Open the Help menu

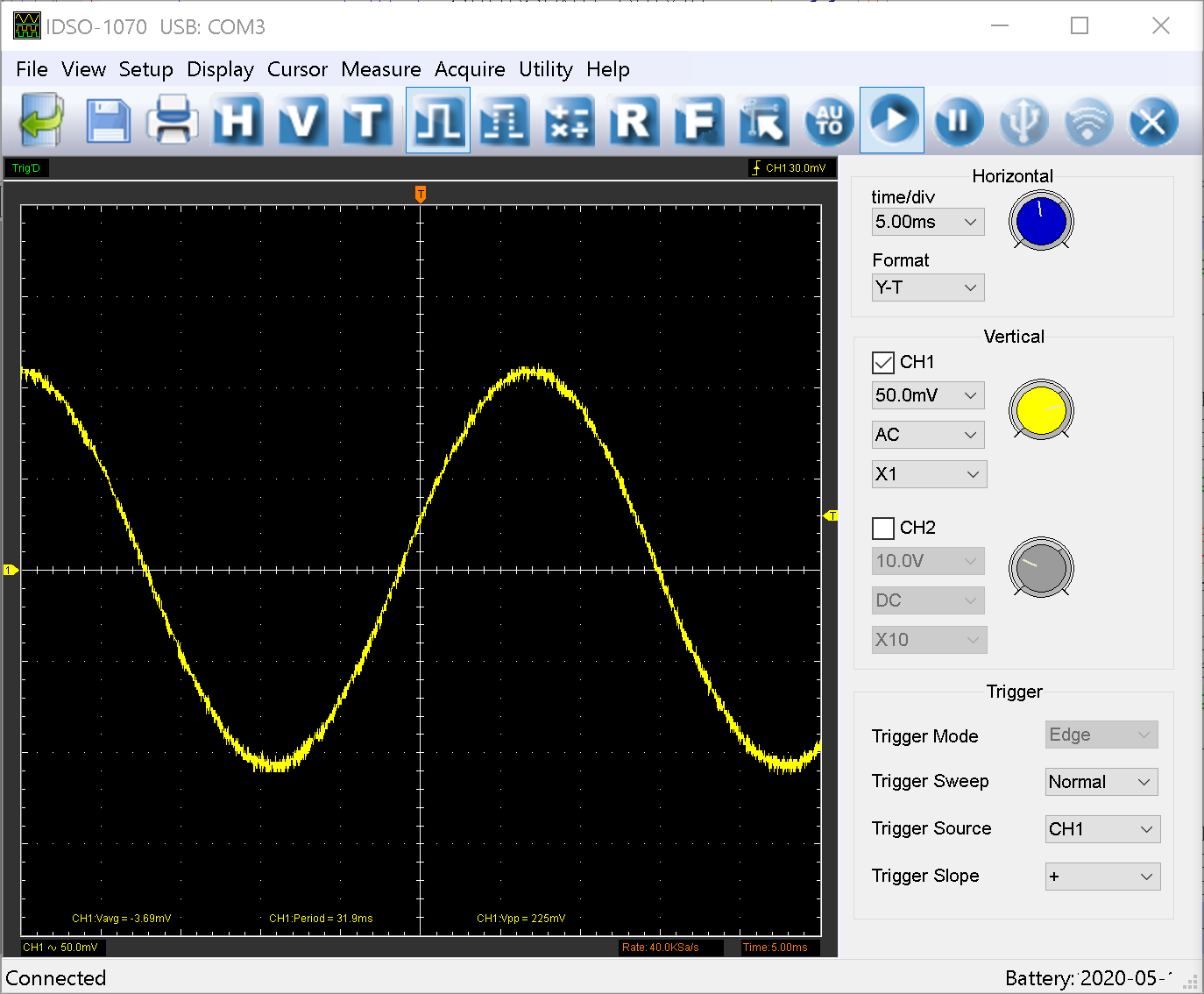[607, 69]
